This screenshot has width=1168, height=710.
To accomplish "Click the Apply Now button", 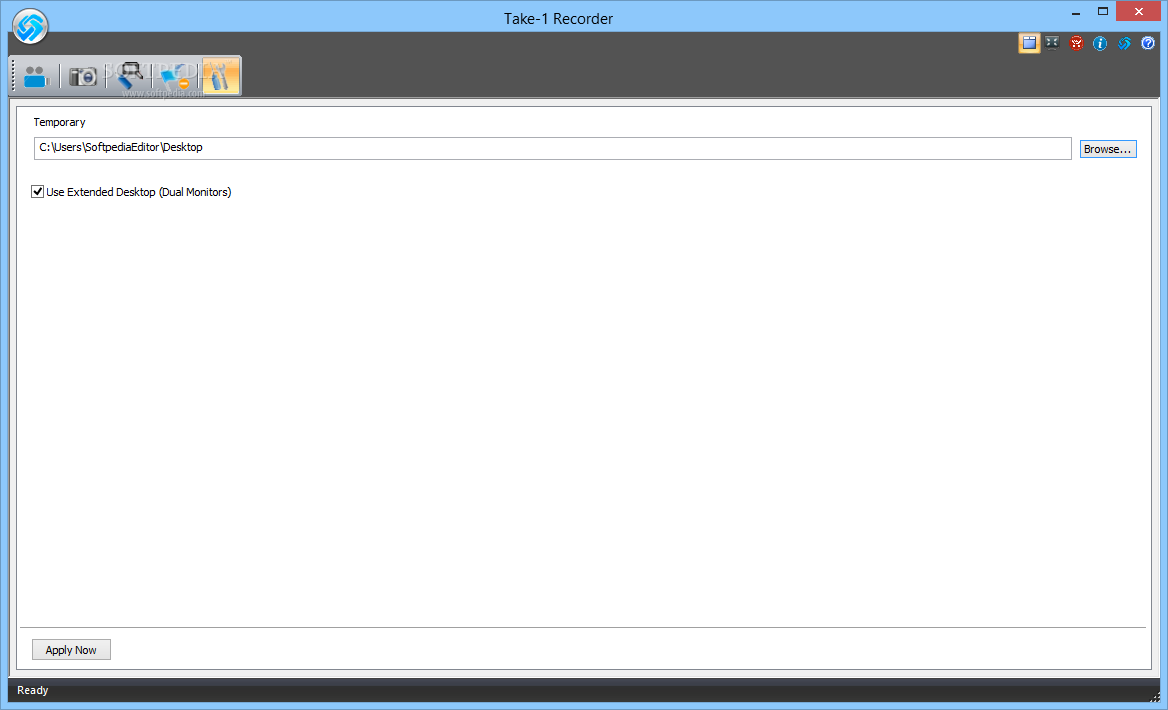I will point(72,650).
